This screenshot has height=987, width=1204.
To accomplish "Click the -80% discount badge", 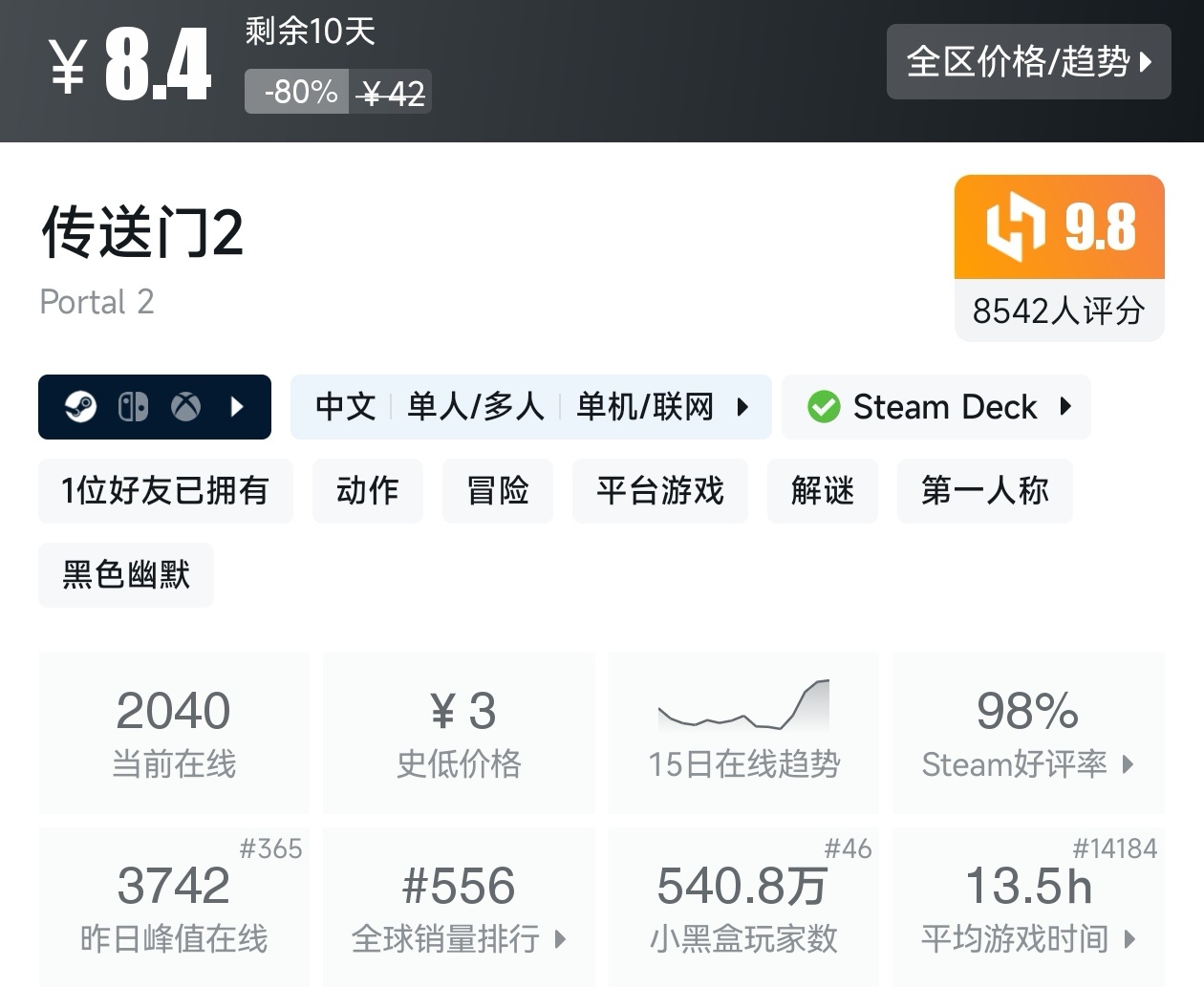I will click(x=297, y=92).
